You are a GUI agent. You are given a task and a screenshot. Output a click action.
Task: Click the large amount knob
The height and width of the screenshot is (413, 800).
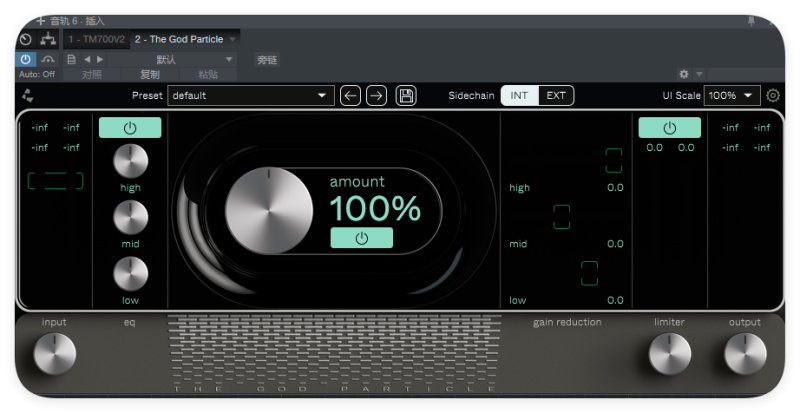pyautogui.click(x=269, y=211)
